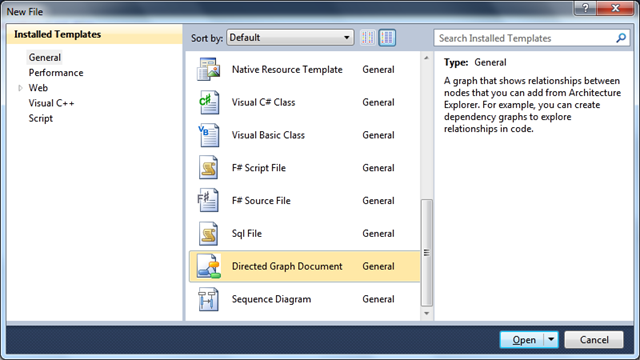The image size is (640, 360).
Task: Click the Native Resource Template icon
Action: (x=209, y=69)
